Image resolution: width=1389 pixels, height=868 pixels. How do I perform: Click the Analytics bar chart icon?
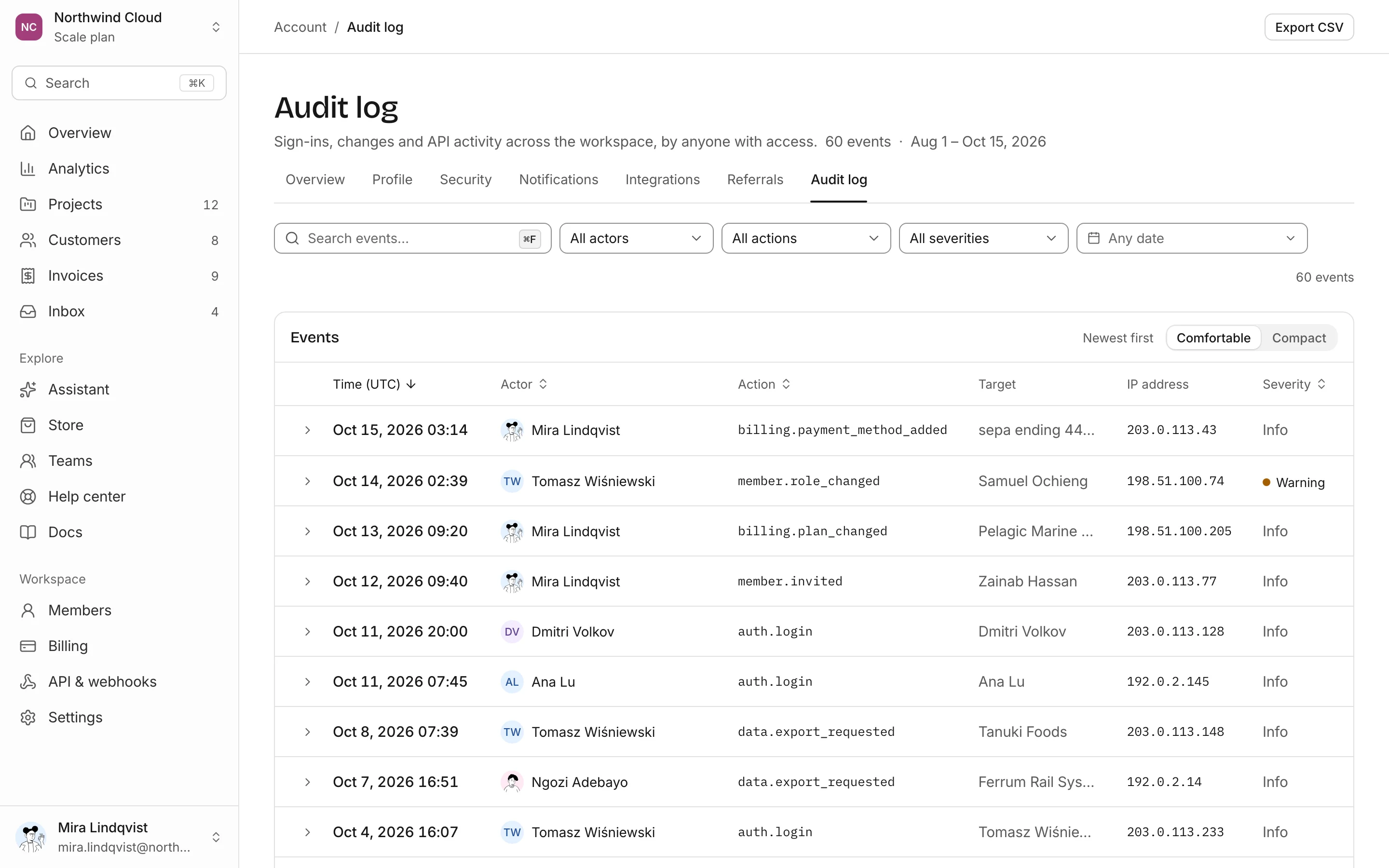coord(27,168)
